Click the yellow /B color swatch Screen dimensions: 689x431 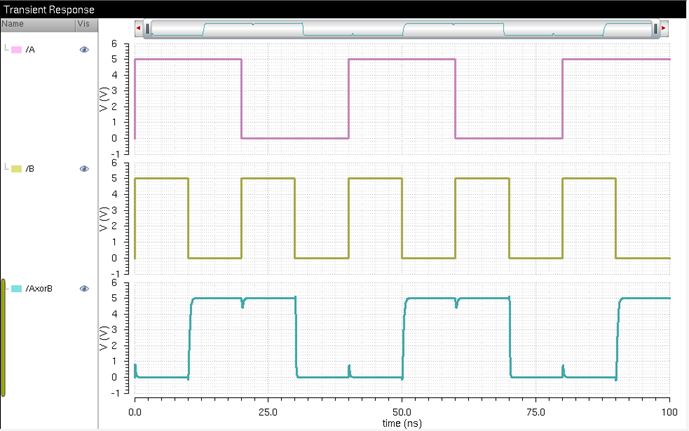(16, 169)
